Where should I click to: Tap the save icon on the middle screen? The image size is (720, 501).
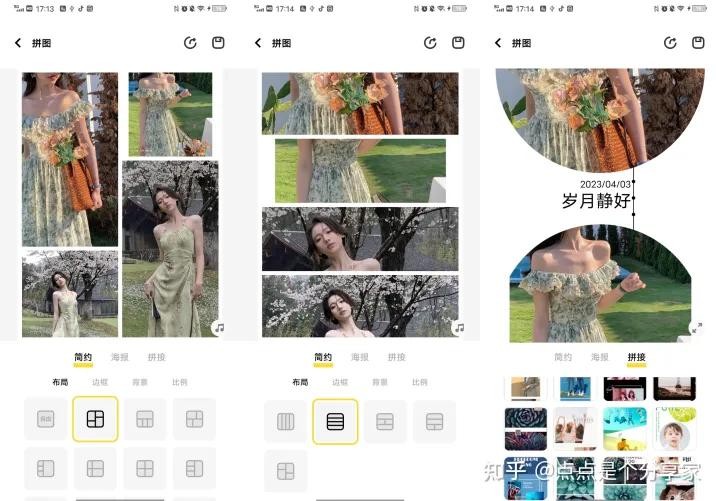tap(458, 43)
